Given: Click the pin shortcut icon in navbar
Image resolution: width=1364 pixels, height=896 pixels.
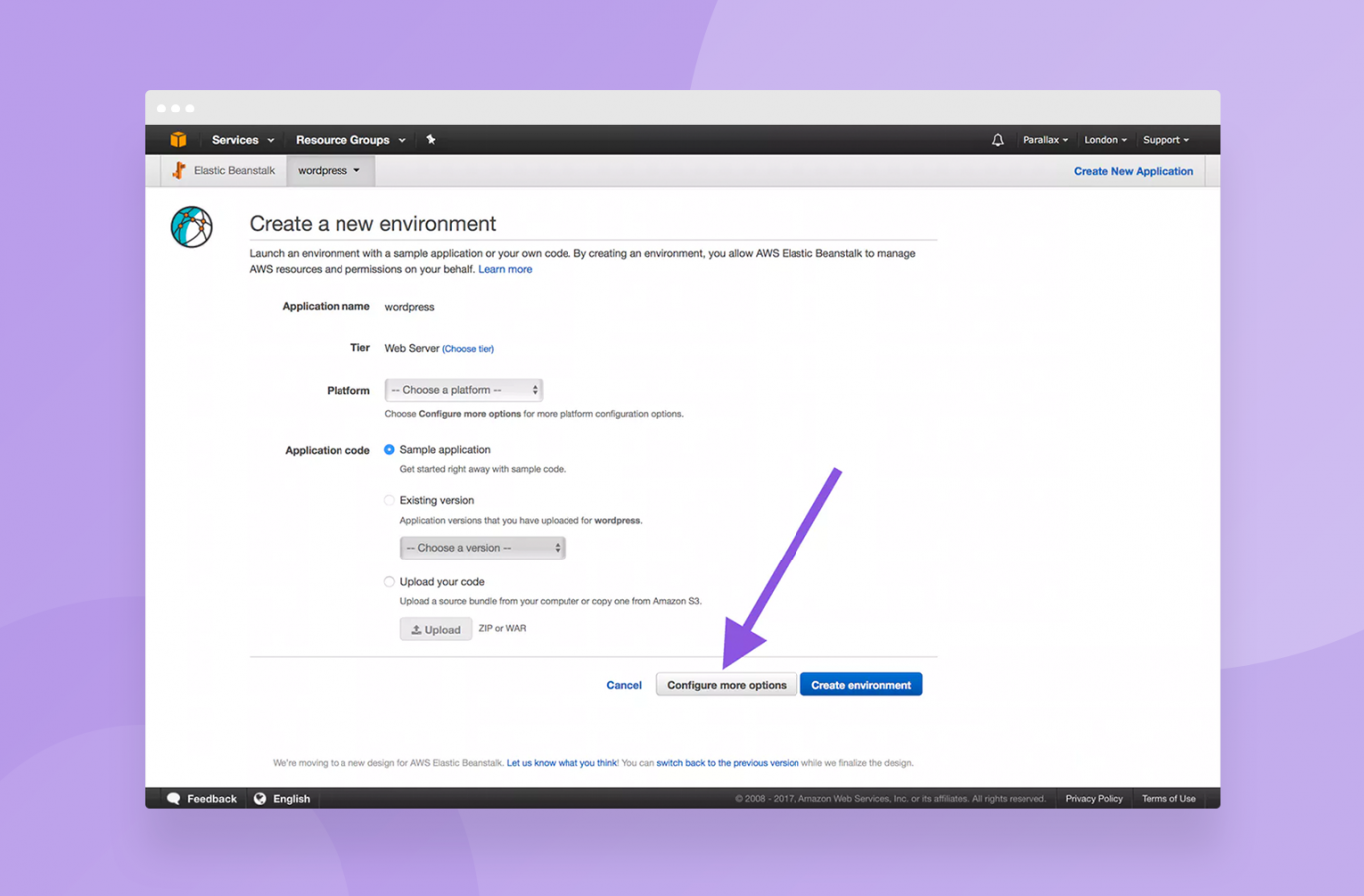Looking at the screenshot, I should coord(431,140).
